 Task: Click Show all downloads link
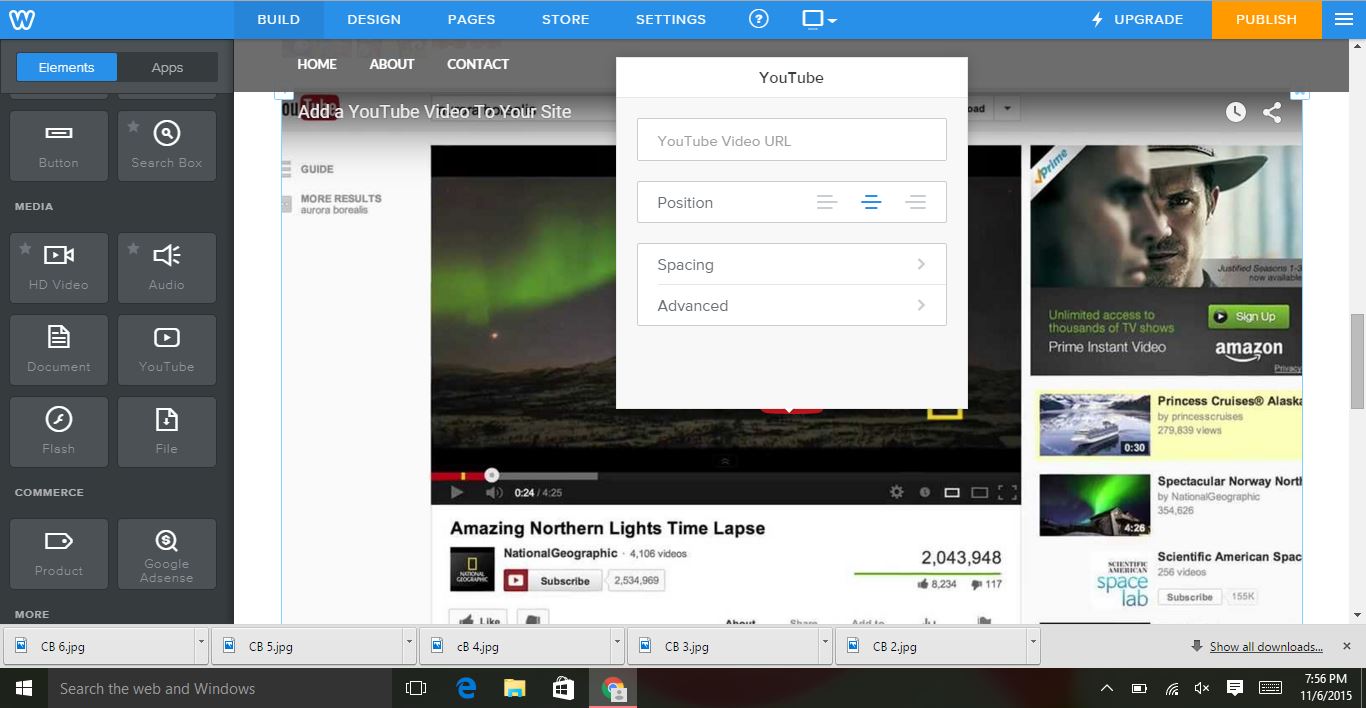point(1266,646)
